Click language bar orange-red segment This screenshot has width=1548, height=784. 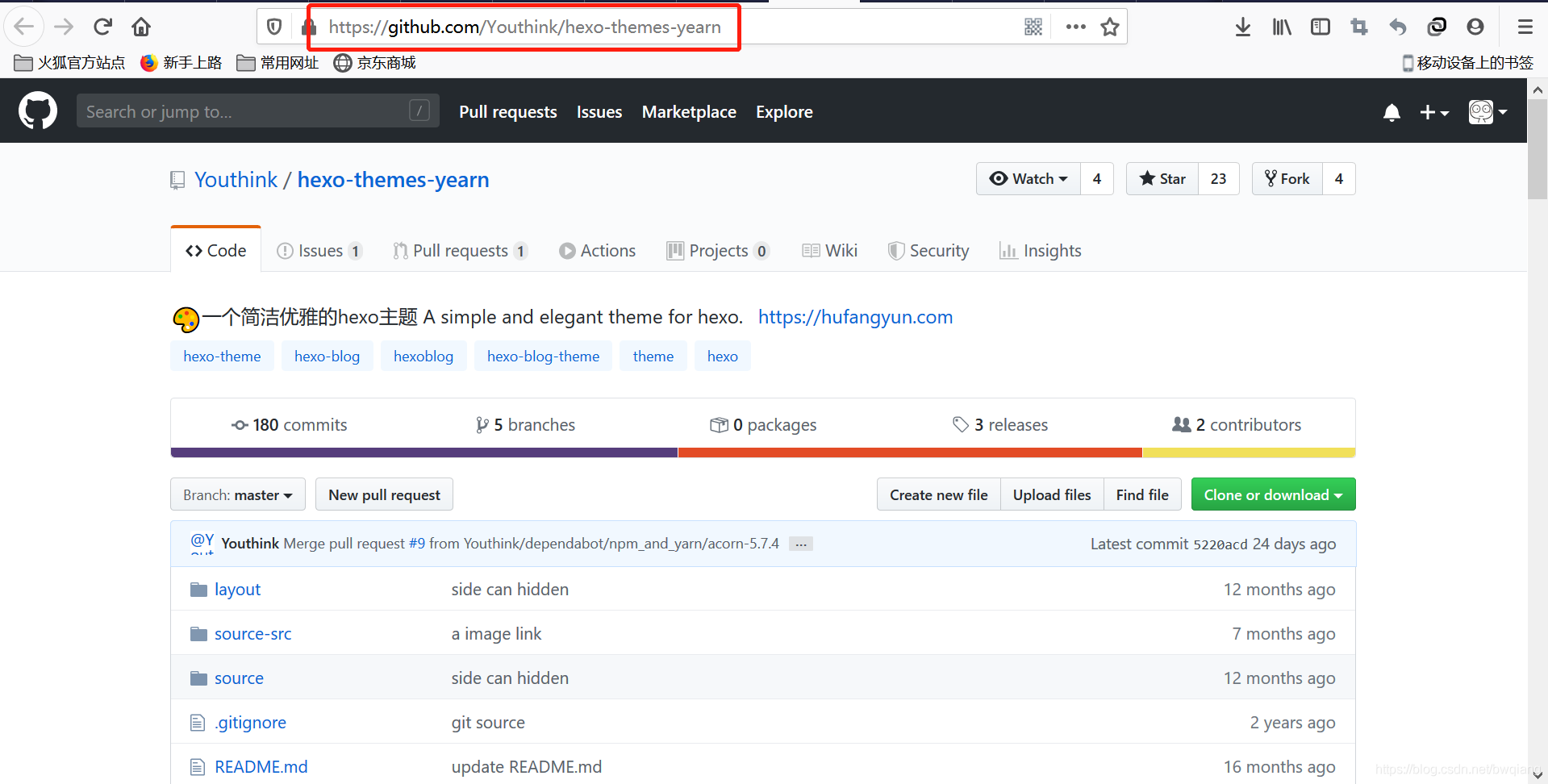(910, 452)
